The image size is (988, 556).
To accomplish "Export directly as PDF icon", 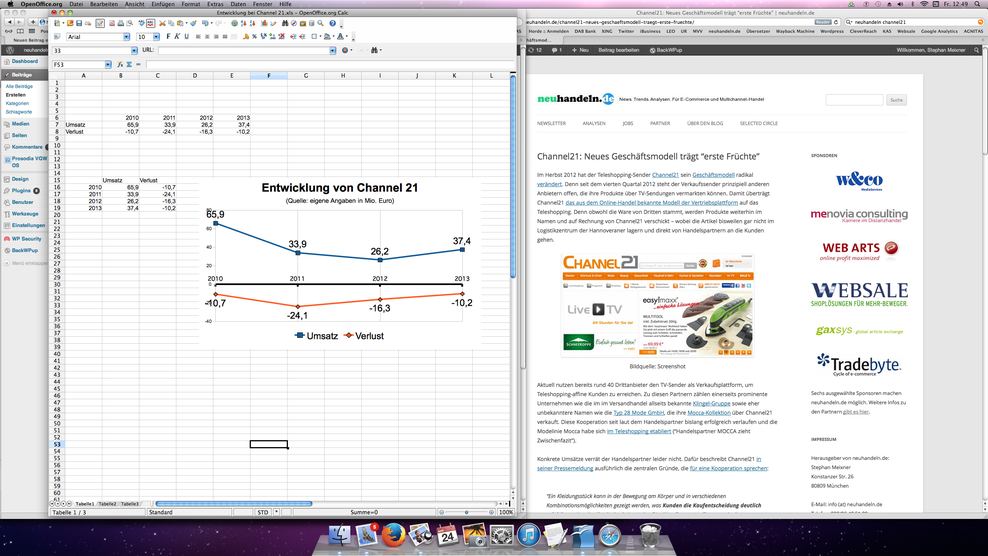I will coord(112,23).
